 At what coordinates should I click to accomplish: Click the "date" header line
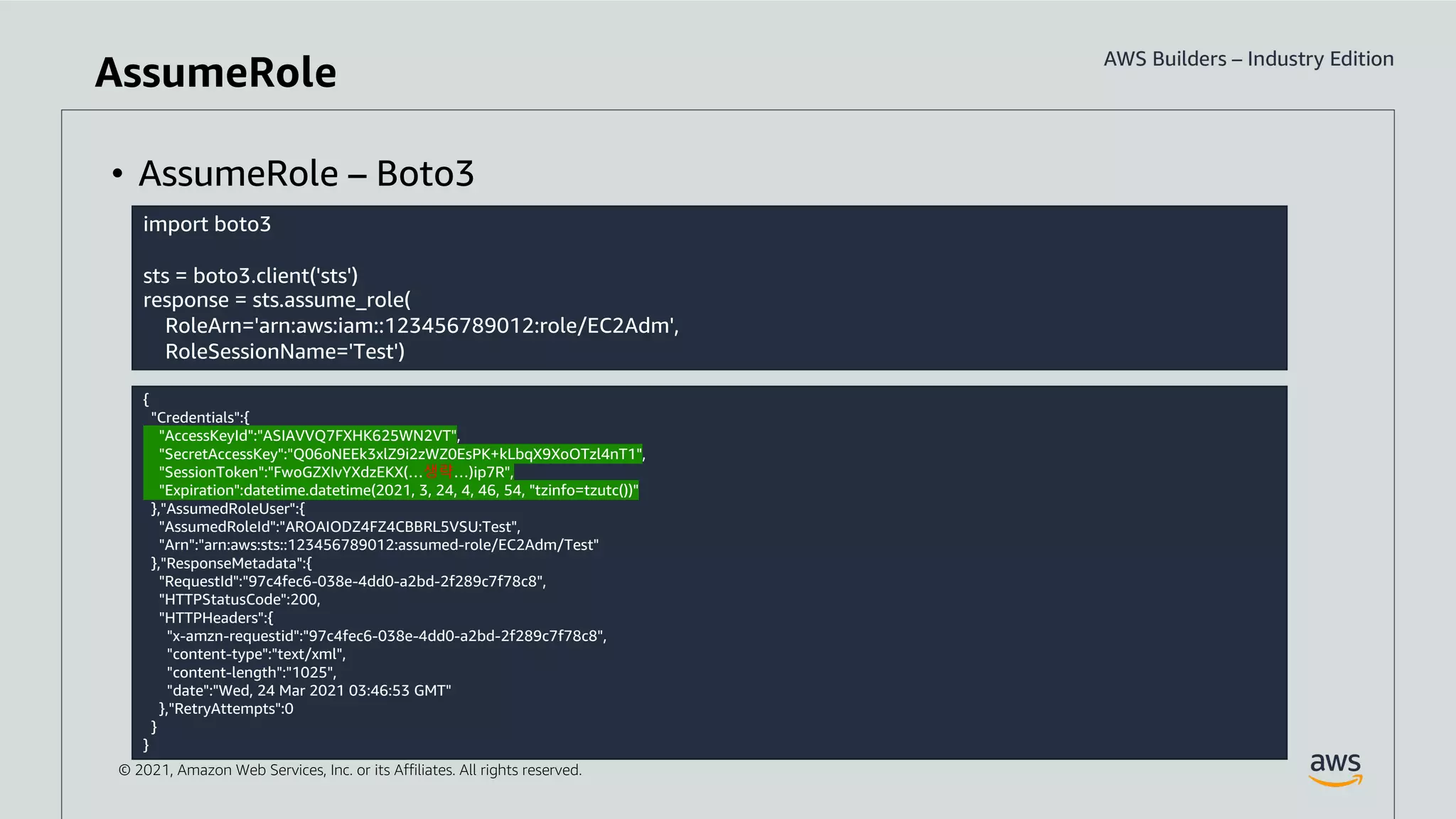(x=309, y=691)
